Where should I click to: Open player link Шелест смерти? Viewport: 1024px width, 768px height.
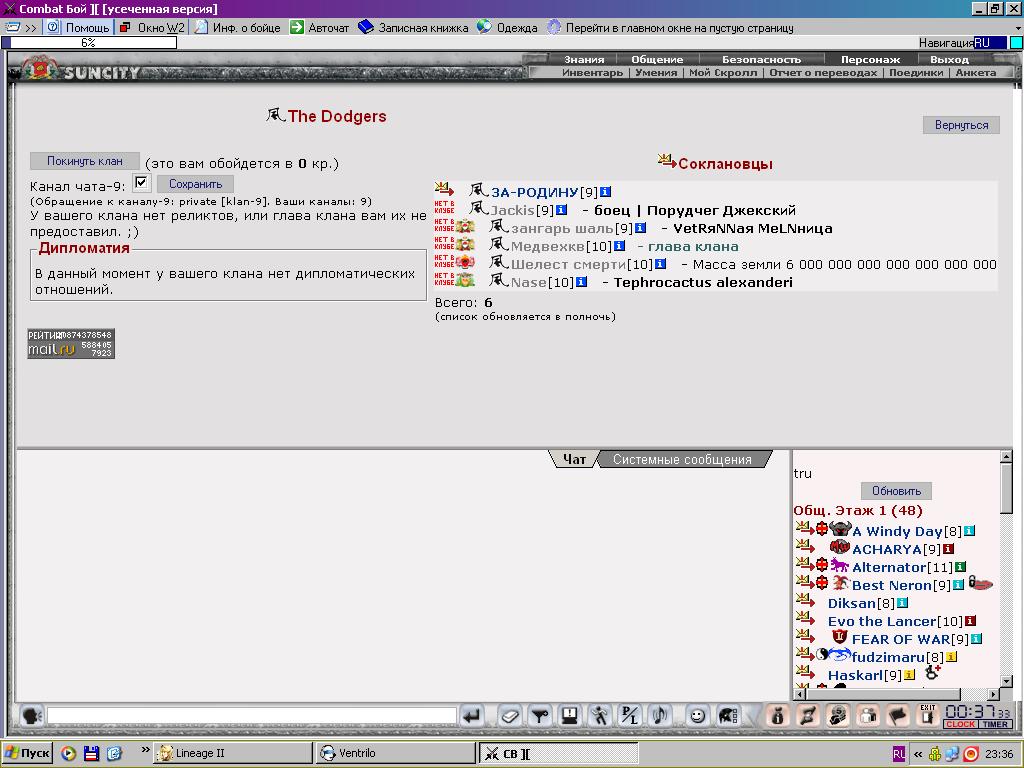pyautogui.click(x=568, y=264)
